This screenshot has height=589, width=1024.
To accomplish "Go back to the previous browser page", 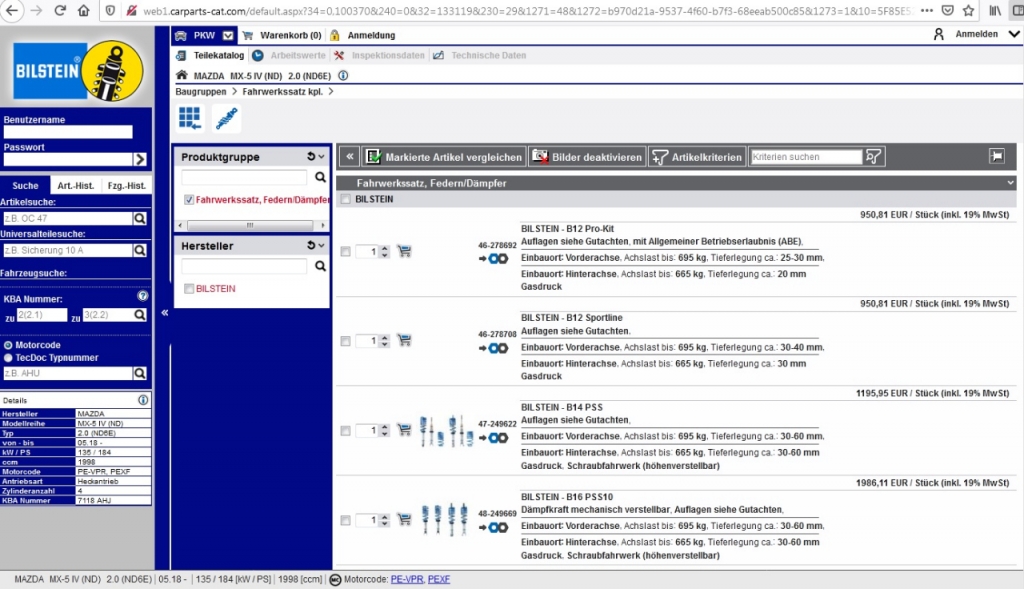I will tap(12, 10).
